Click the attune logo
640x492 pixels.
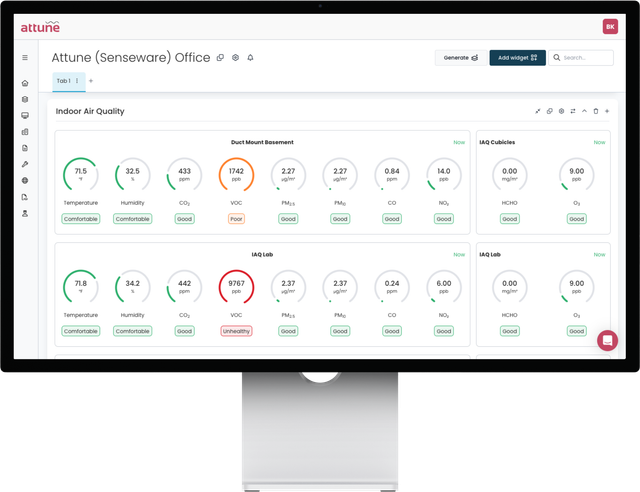40,27
